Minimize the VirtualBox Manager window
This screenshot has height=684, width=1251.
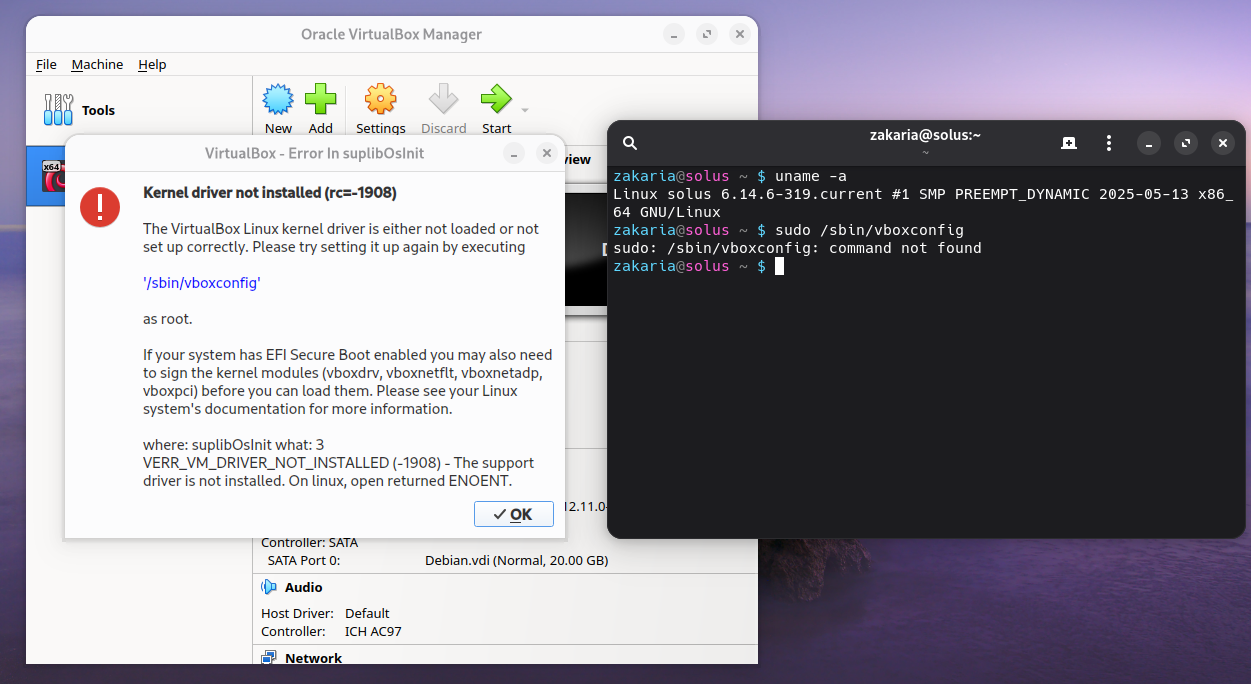pyautogui.click(x=675, y=34)
